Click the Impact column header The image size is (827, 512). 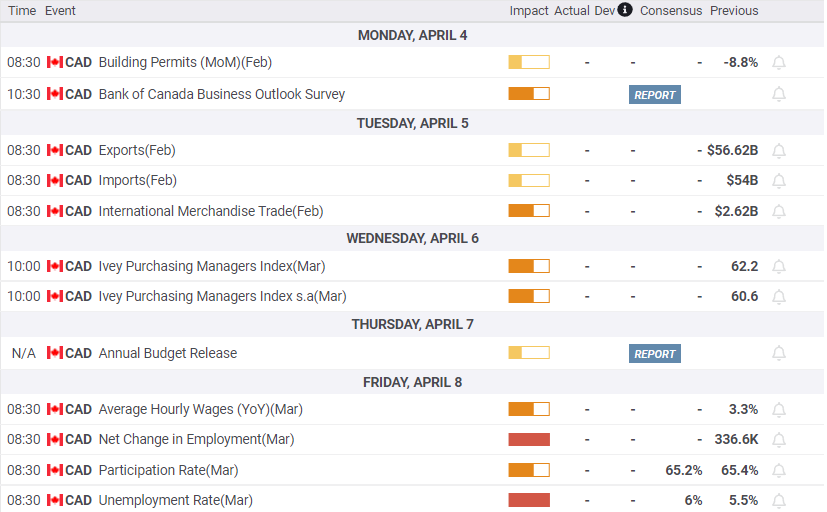pyautogui.click(x=528, y=11)
